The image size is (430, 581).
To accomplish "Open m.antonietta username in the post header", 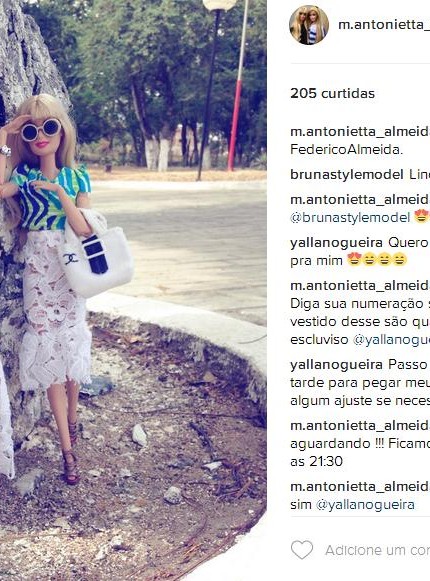I will pos(384,24).
